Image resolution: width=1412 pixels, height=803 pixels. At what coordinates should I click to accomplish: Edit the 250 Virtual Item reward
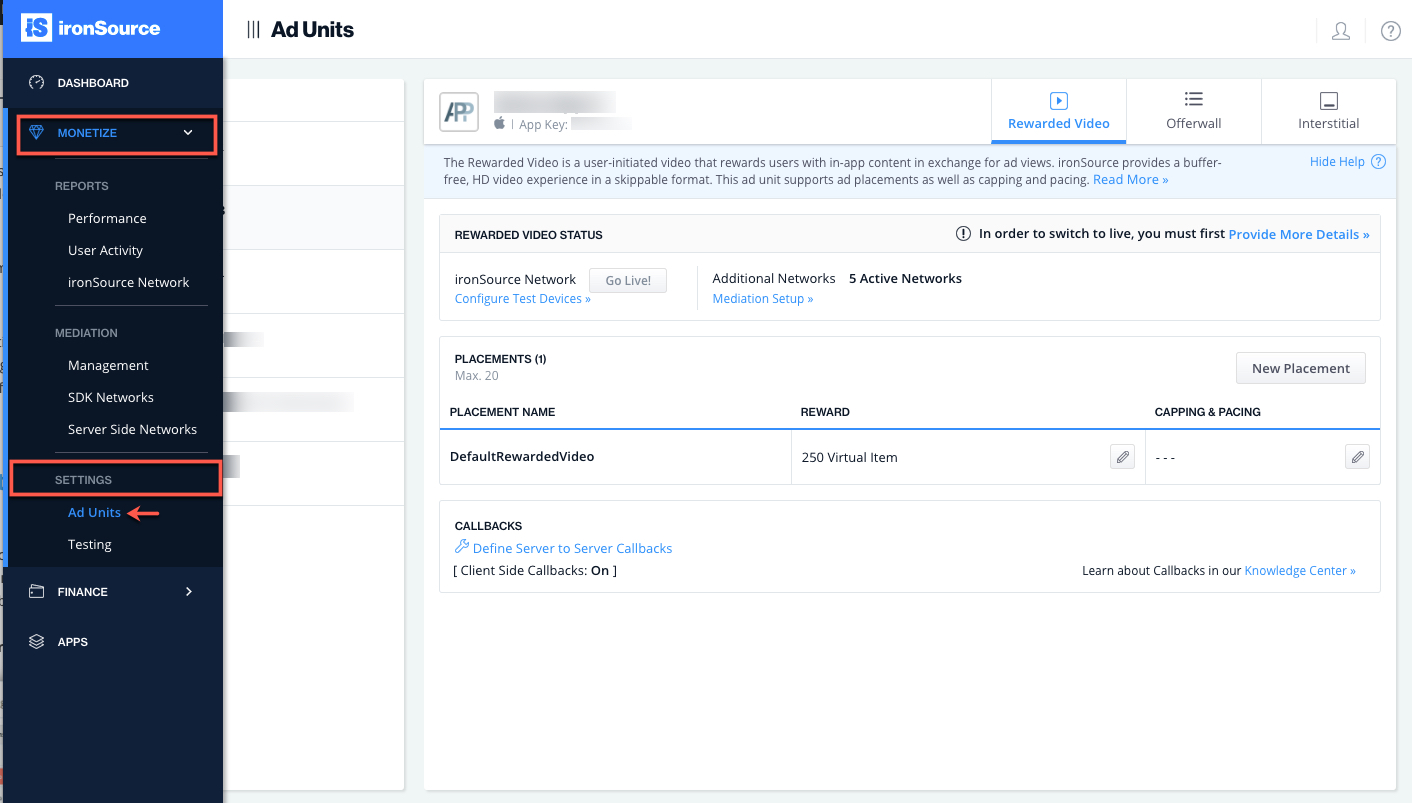(x=1122, y=457)
